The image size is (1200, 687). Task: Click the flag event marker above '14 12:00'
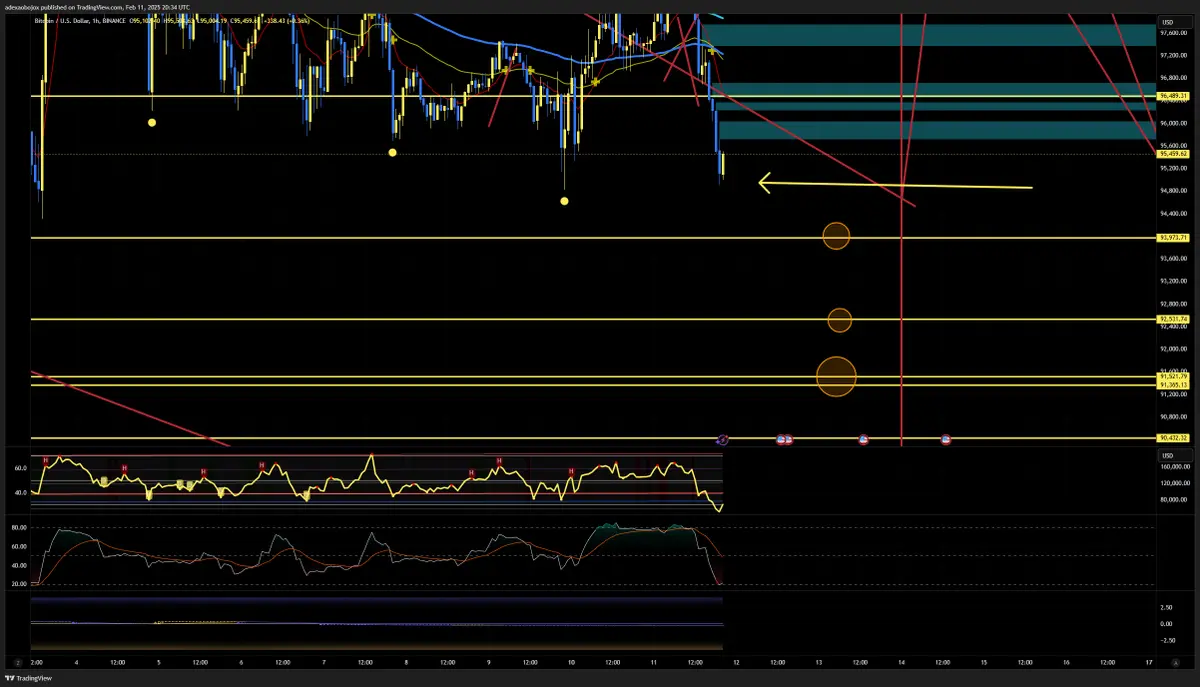pyautogui.click(x=946, y=439)
